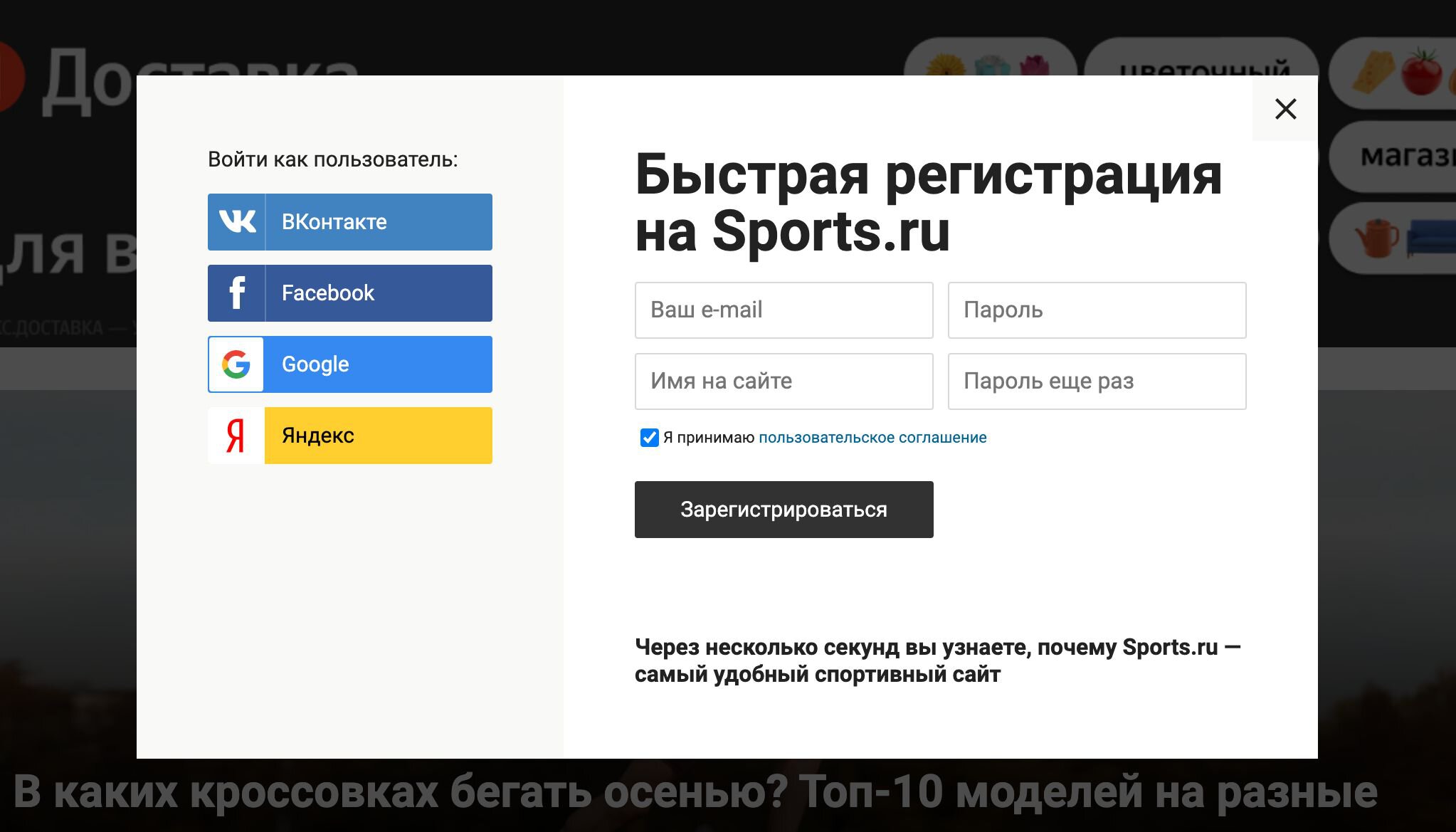Click the 'Войти как пользователь:' label

(332, 159)
